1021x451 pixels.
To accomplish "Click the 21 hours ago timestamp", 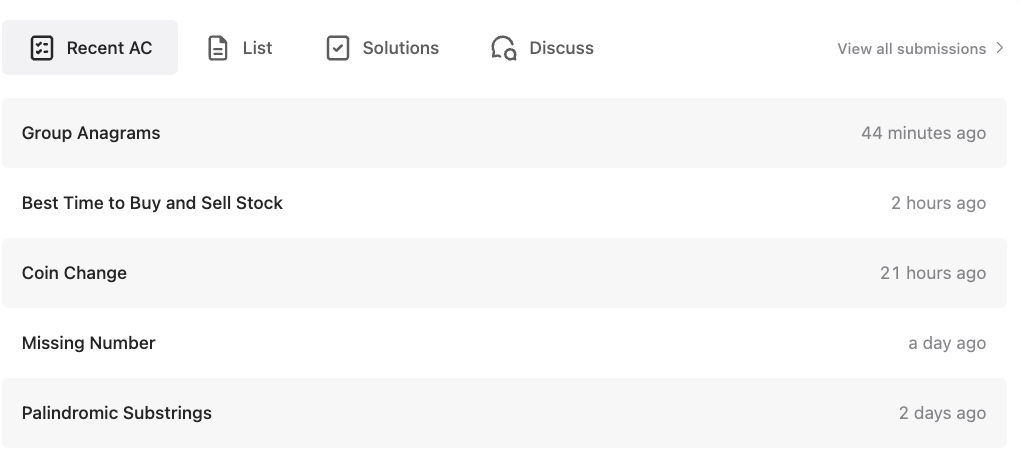I will point(932,273).
